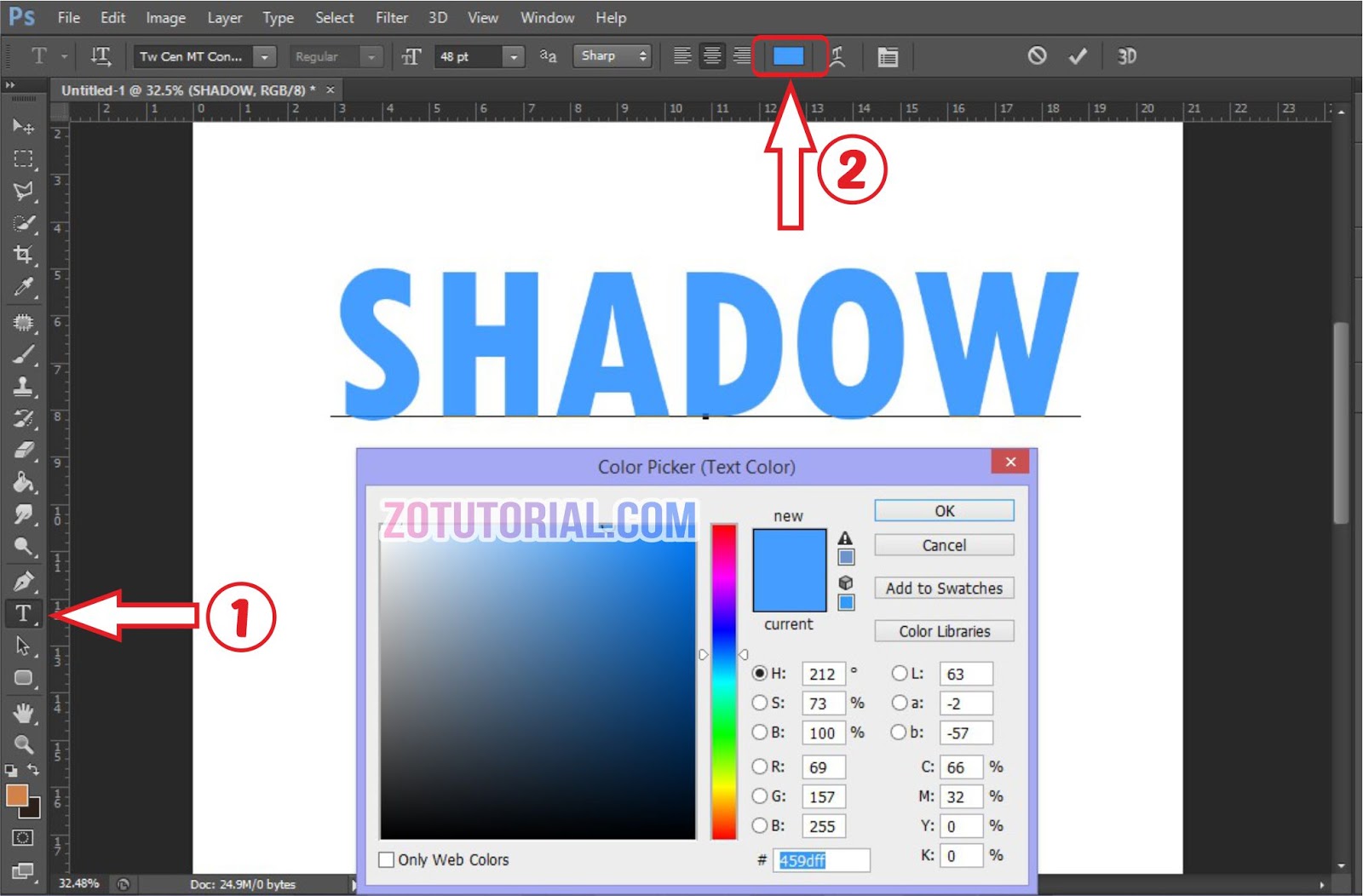The height and width of the screenshot is (896, 1363).
Task: Toggle the Character panel
Action: click(888, 56)
